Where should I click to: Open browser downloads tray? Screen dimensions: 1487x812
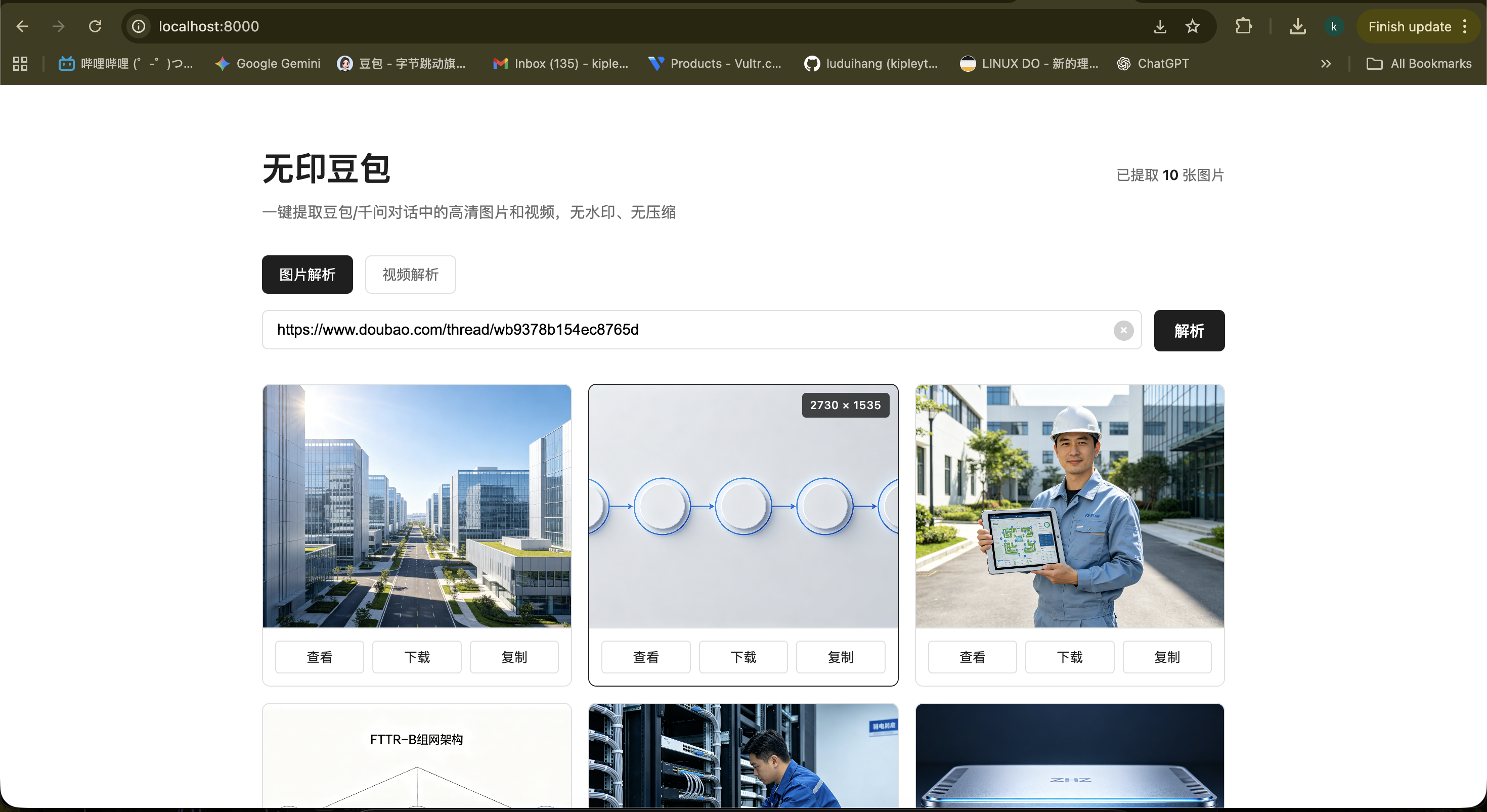click(1297, 27)
